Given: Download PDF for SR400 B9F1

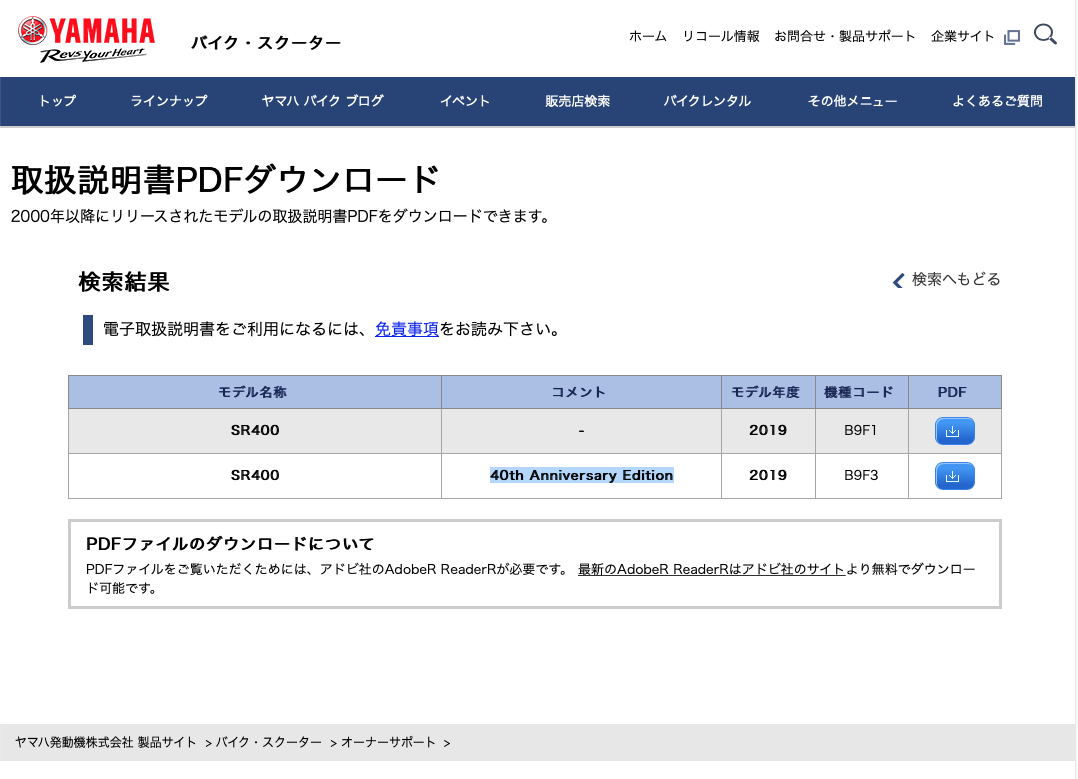Looking at the screenshot, I should click(x=954, y=431).
